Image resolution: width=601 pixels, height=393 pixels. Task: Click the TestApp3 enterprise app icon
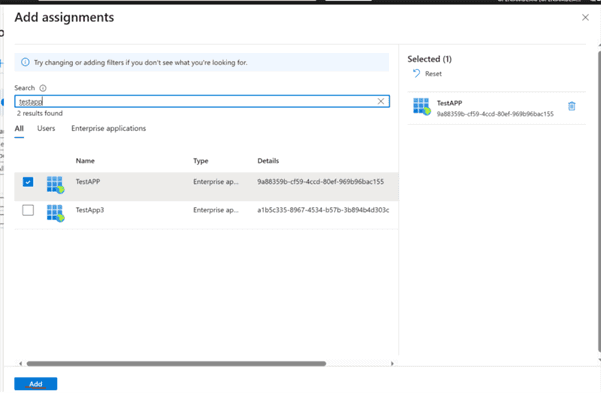(55, 213)
